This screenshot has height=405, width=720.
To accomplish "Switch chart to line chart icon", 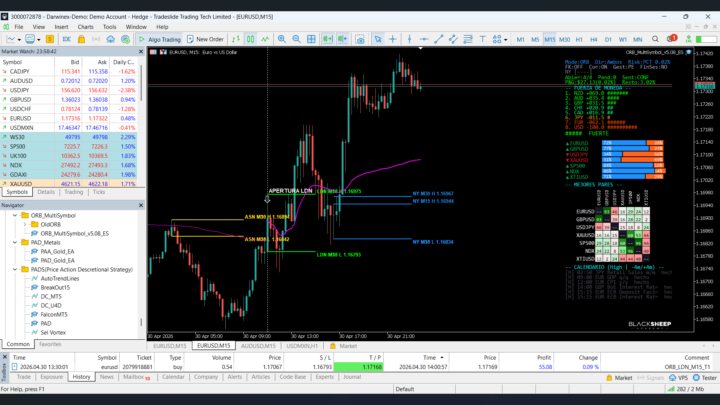I will 265,39.
